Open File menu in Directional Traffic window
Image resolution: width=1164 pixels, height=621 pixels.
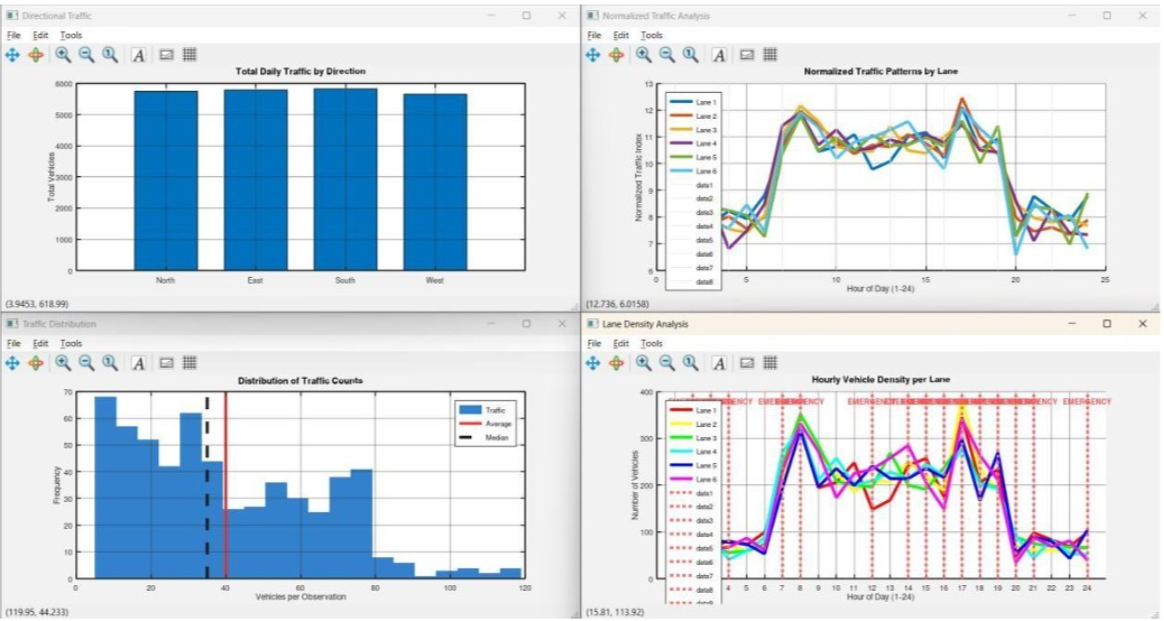tap(14, 35)
